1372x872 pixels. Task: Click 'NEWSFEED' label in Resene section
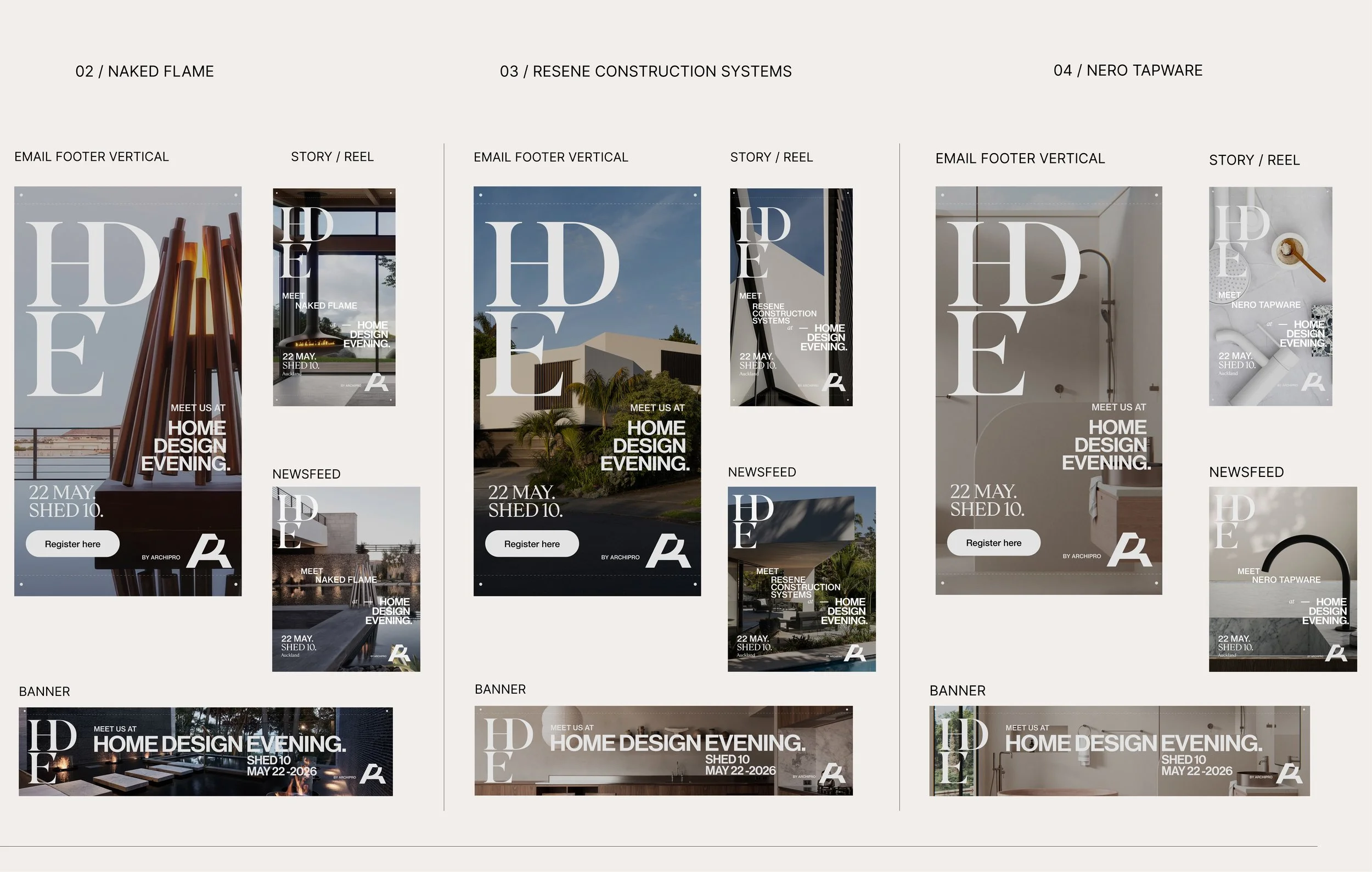pyautogui.click(x=762, y=472)
